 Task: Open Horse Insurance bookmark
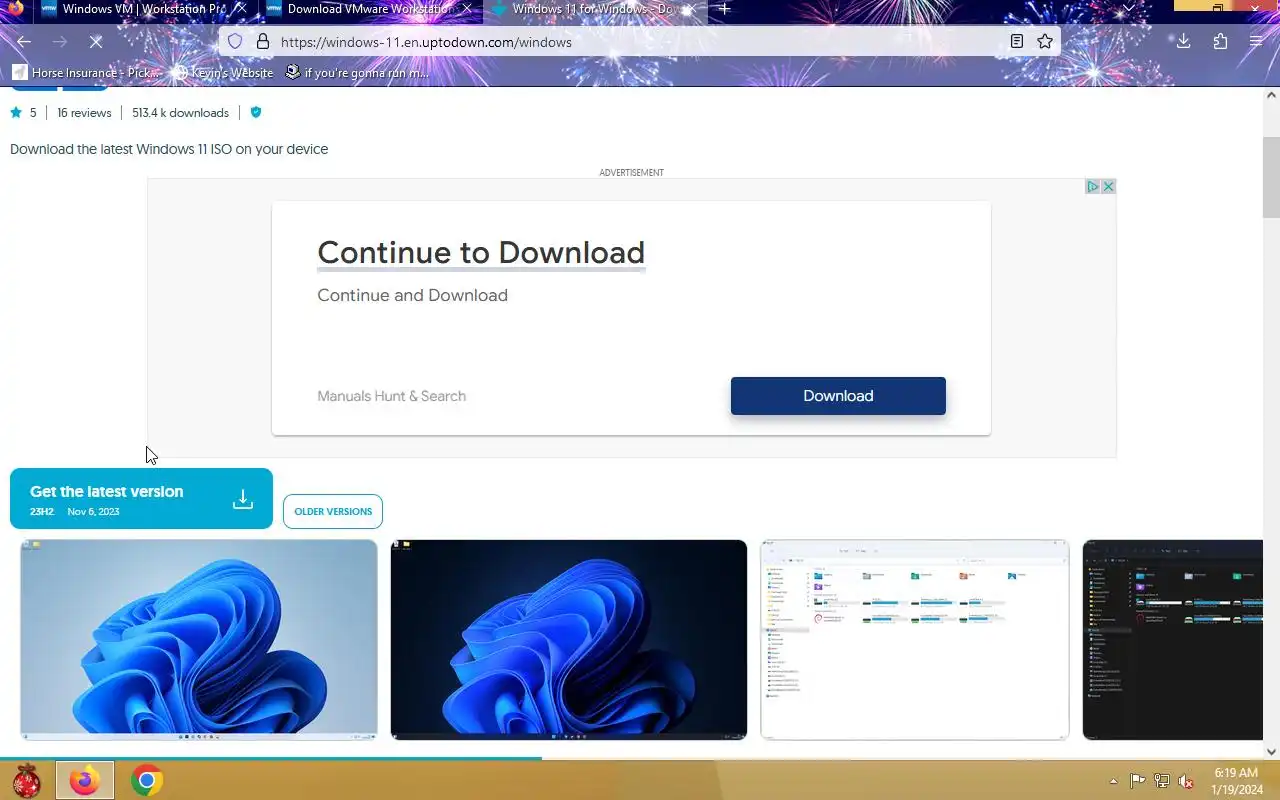[x=86, y=73]
